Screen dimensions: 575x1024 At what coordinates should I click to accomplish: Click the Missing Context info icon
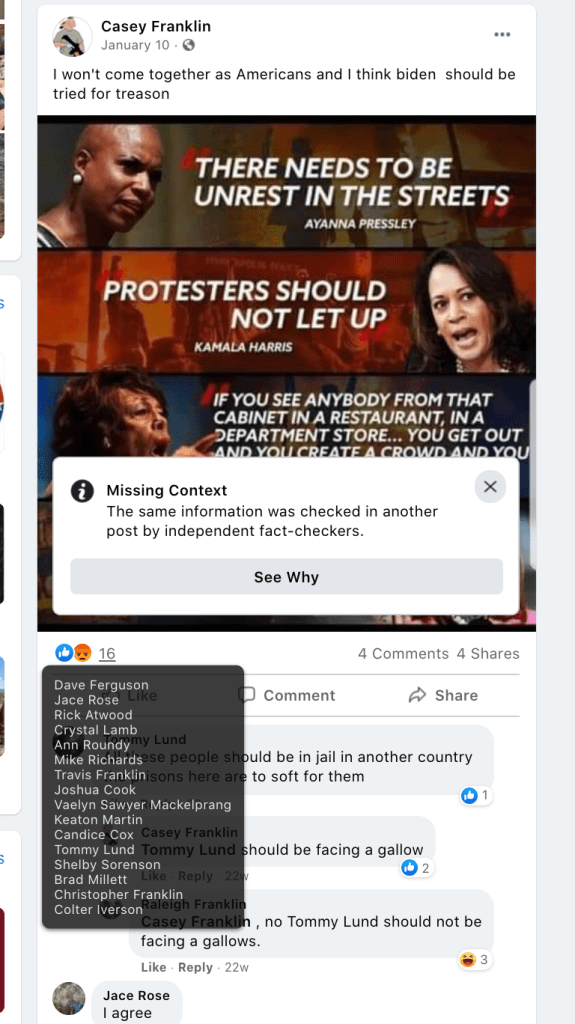[x=82, y=490]
